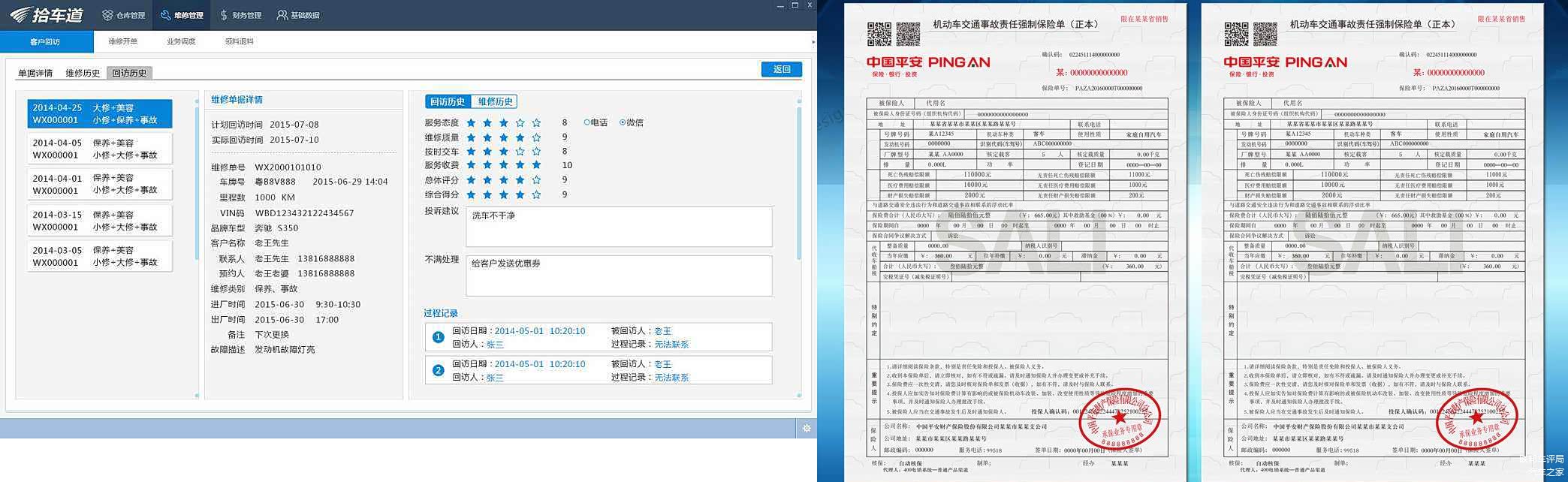Viewport: 1568px width, 482px height.
Task: Select the 电话 radio option
Action: [587, 122]
